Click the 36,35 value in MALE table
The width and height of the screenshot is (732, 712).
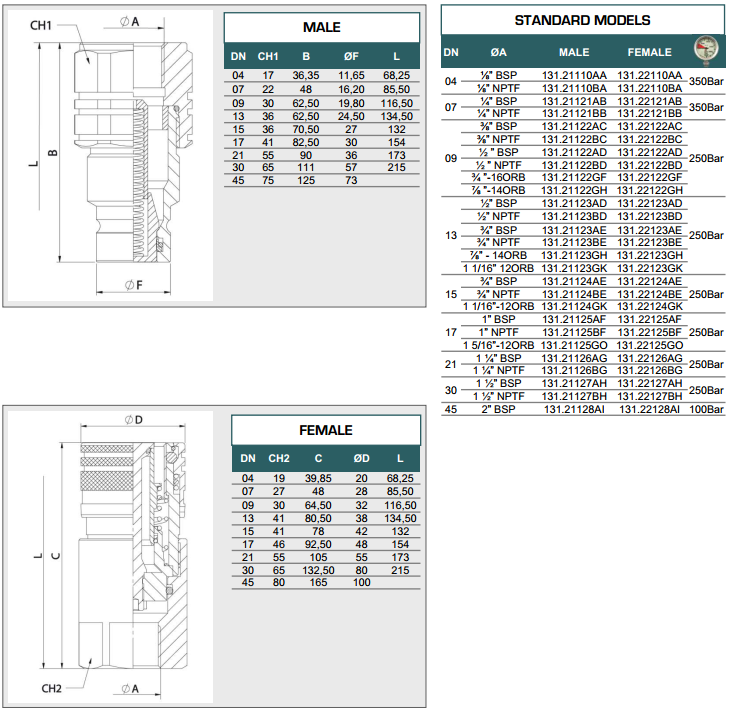coord(305,75)
